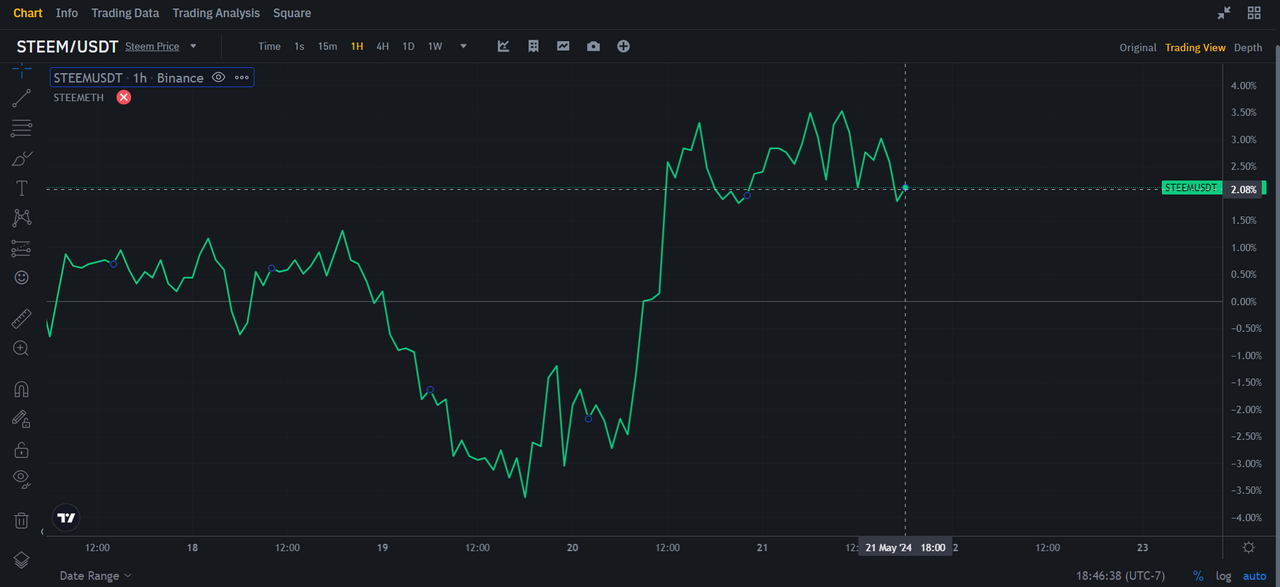Open the Square tab
The width and height of the screenshot is (1280, 587).
[x=292, y=13]
